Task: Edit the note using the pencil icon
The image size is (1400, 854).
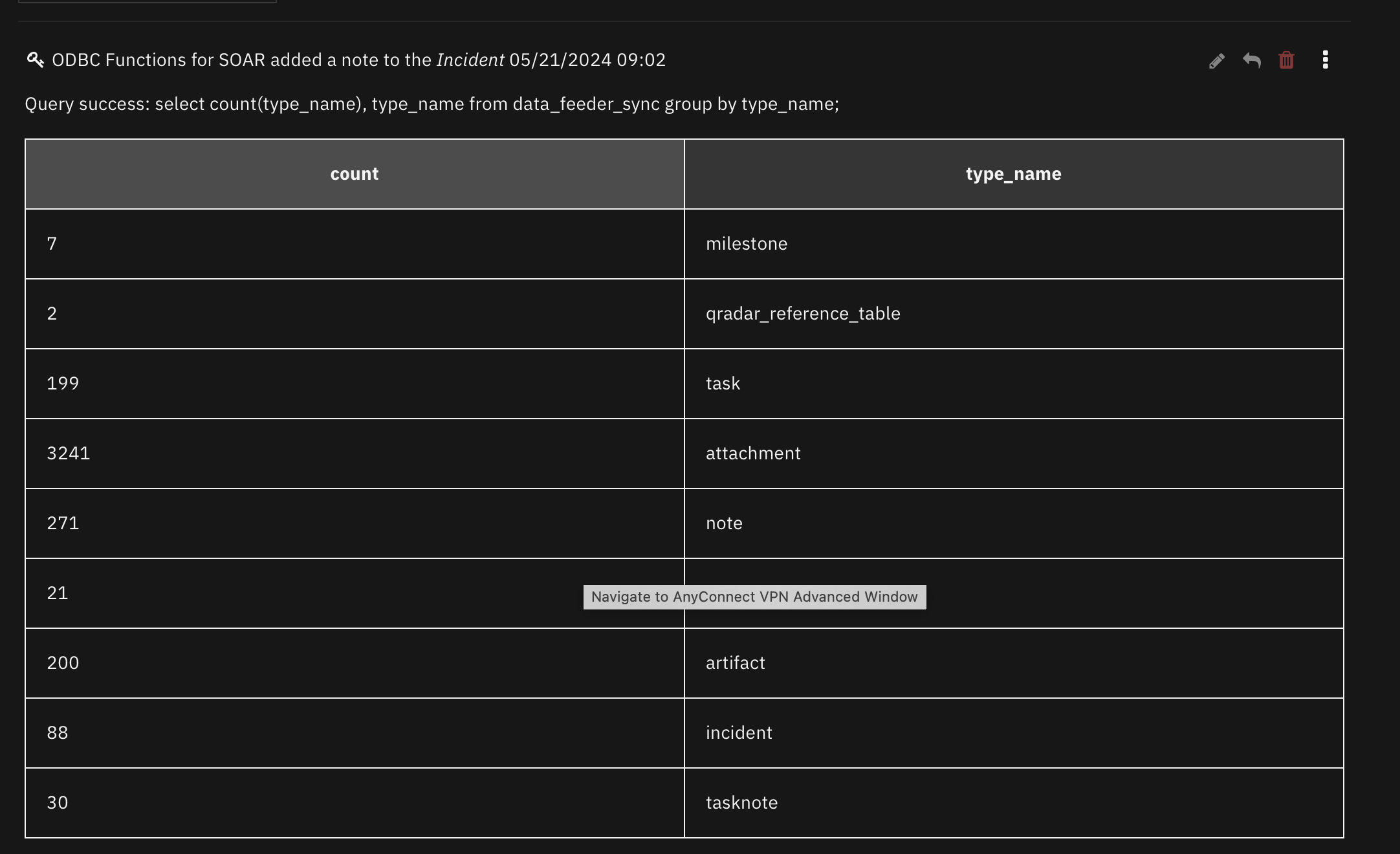Action: [1218, 60]
